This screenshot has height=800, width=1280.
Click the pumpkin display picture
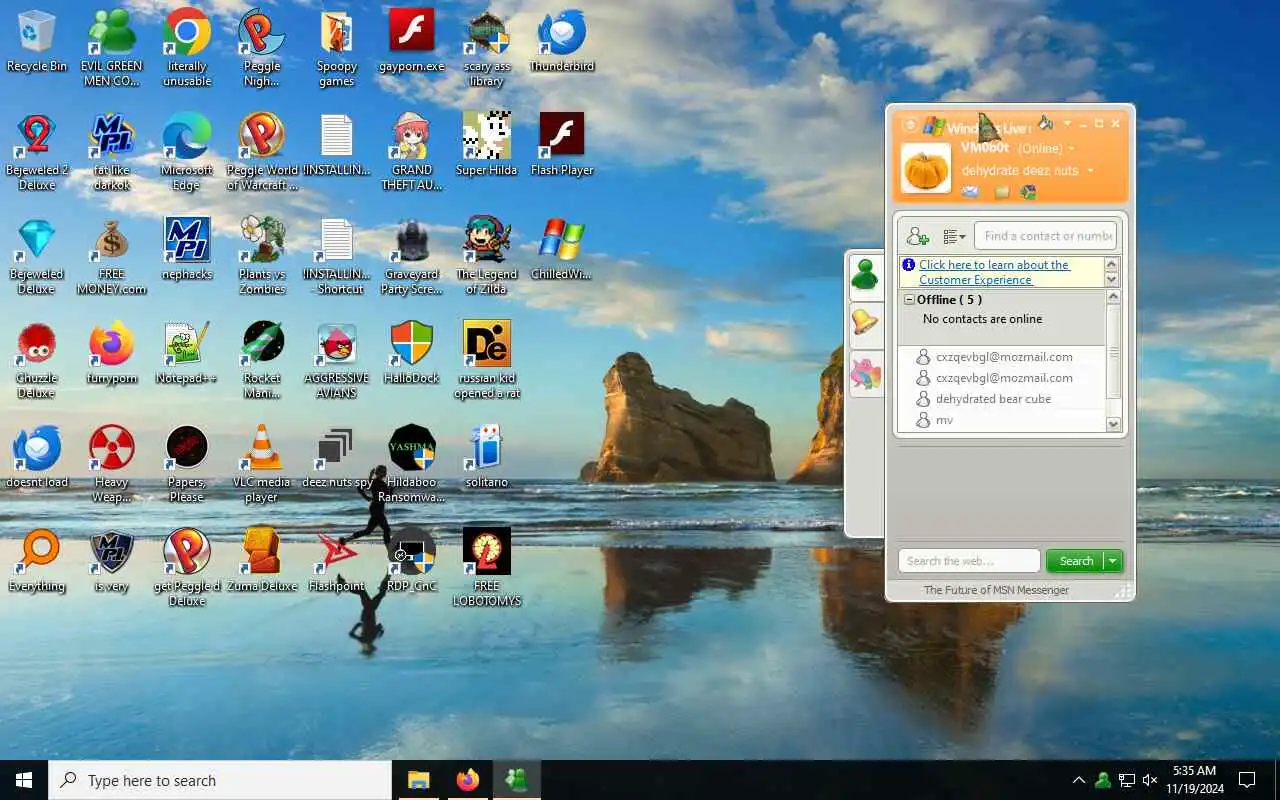coord(926,168)
